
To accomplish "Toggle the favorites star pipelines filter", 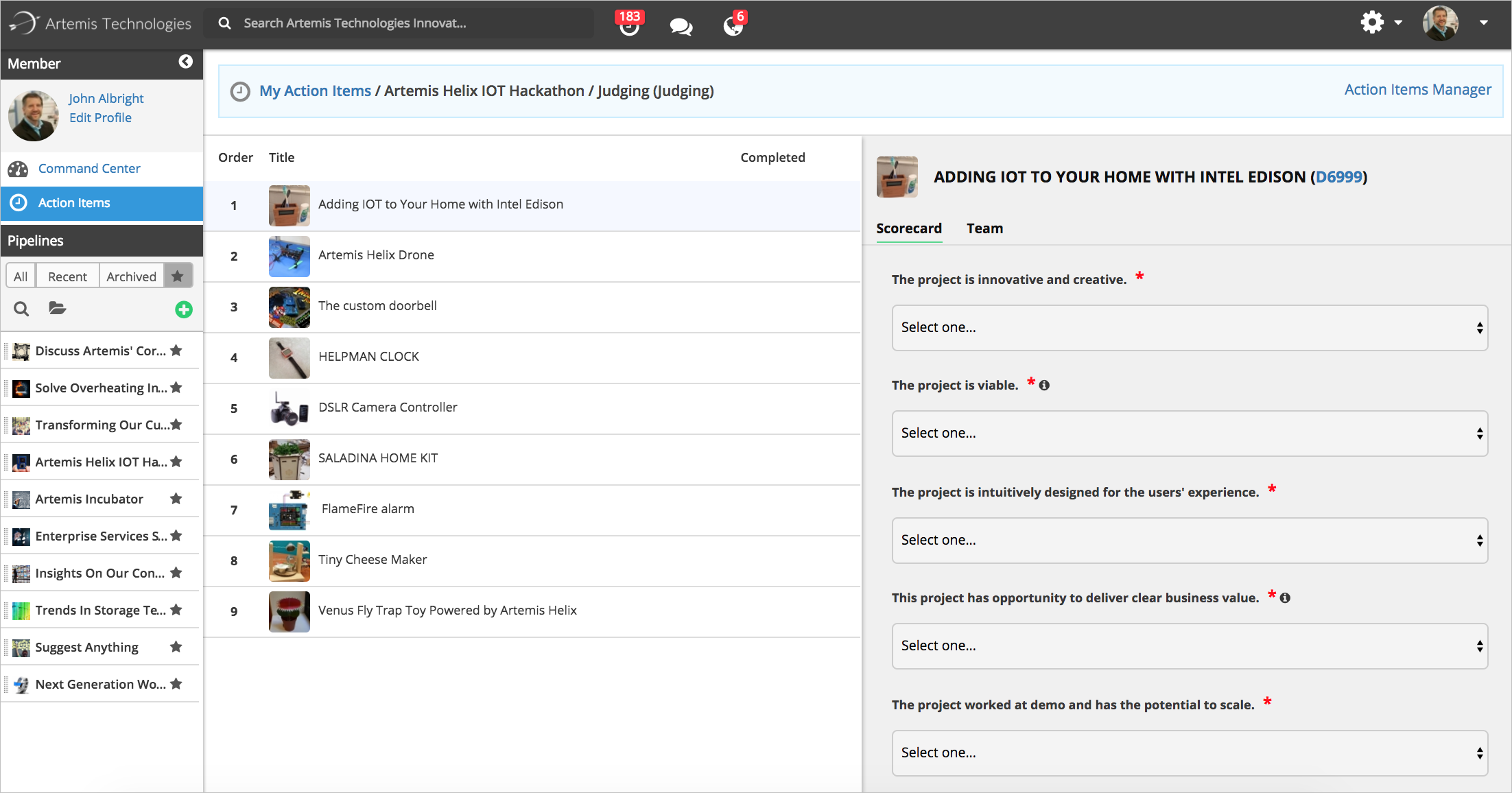I will 178,276.
